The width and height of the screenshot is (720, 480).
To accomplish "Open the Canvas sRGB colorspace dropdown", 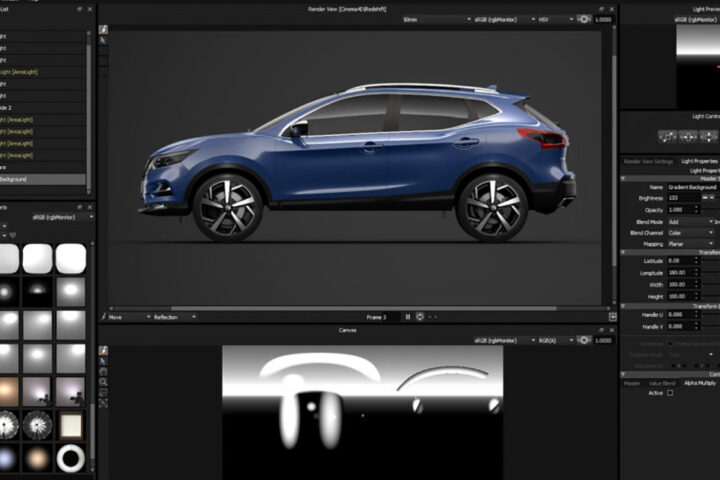I will tap(504, 340).
